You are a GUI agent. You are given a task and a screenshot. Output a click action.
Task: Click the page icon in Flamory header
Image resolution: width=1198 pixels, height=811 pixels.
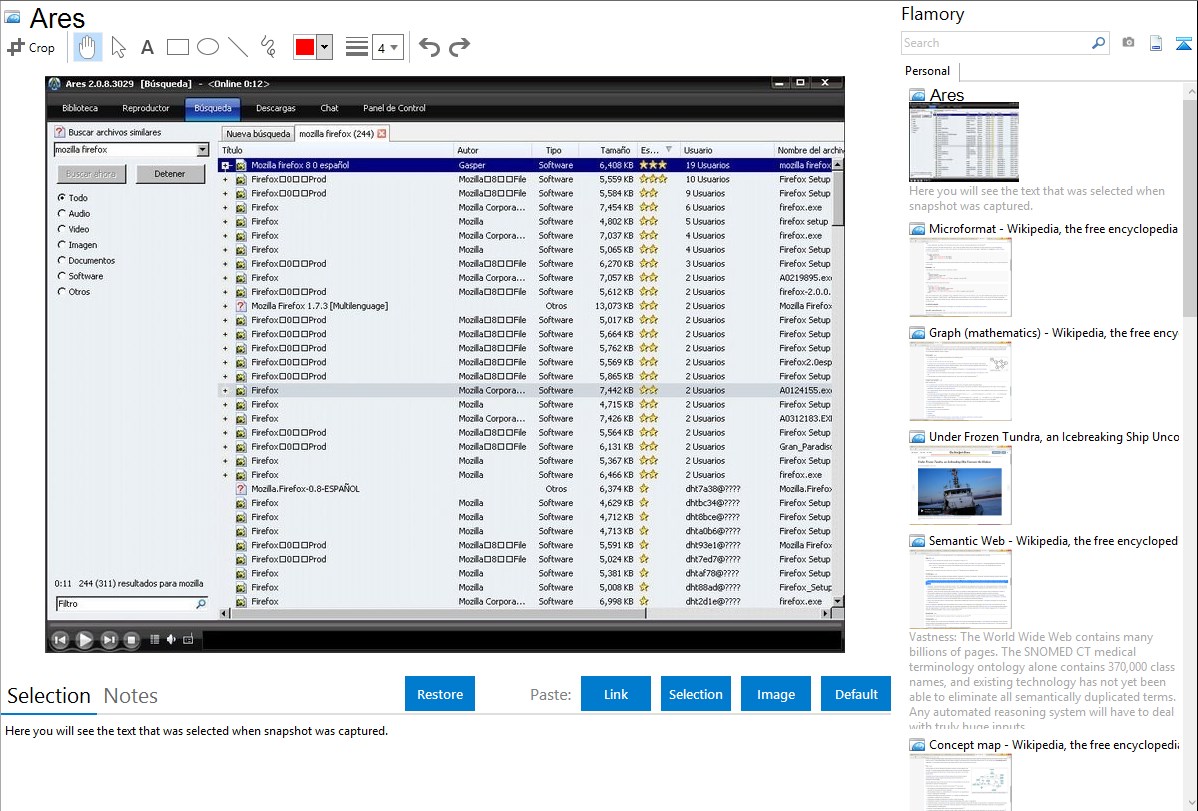point(1156,43)
